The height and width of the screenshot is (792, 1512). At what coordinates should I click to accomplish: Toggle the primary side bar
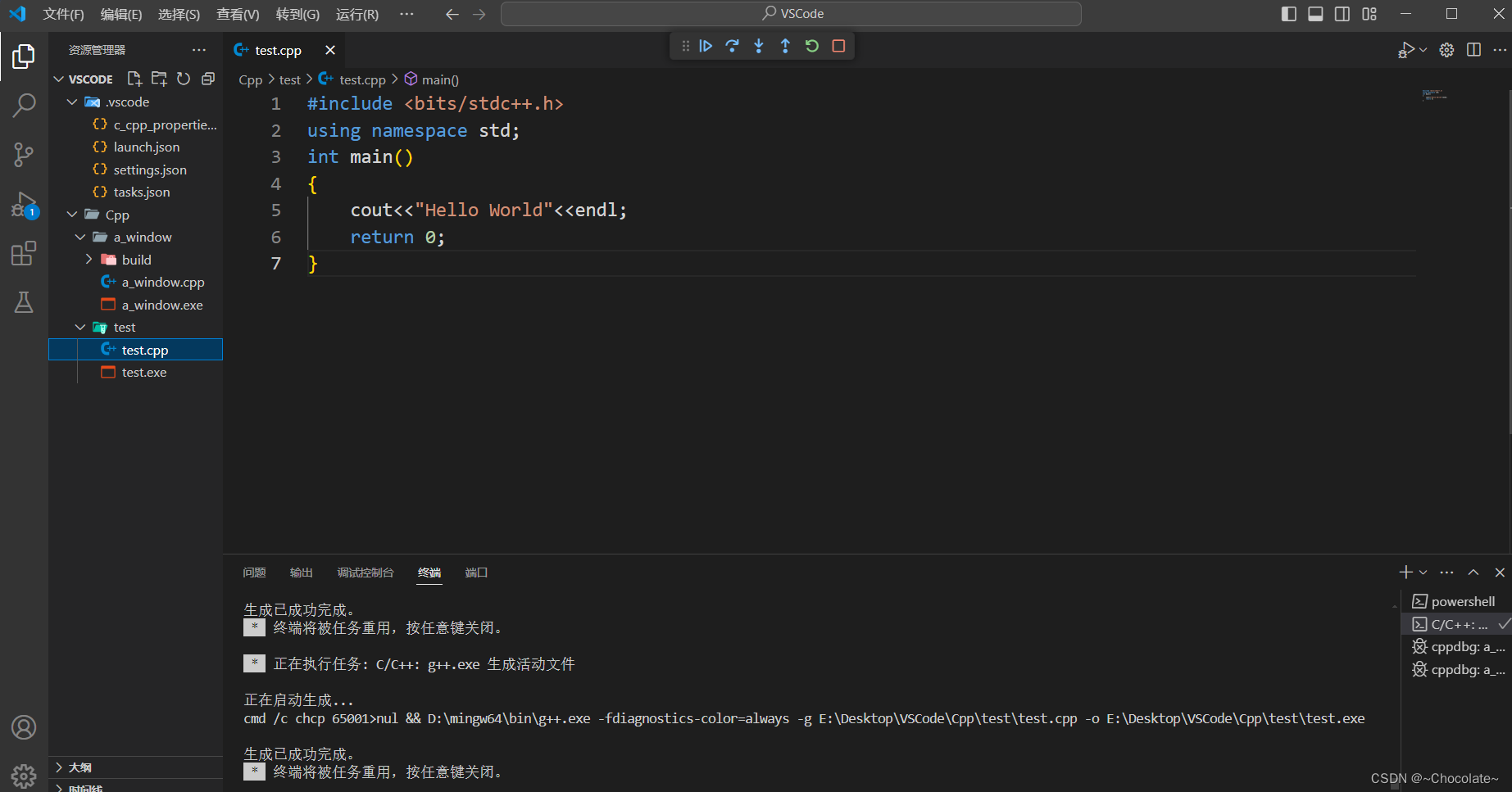coord(1287,13)
